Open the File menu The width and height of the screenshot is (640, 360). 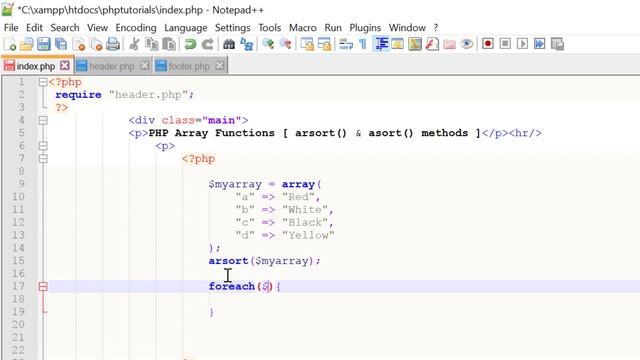11,28
